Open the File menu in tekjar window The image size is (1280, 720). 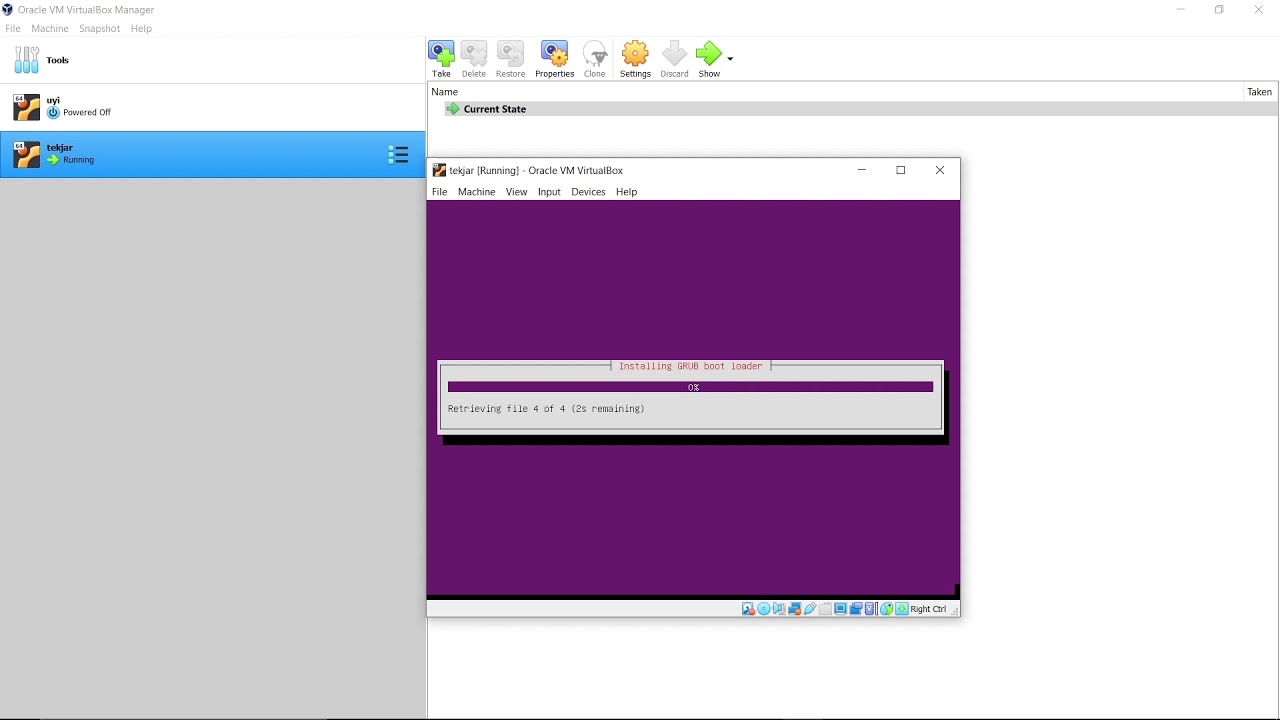pos(440,192)
